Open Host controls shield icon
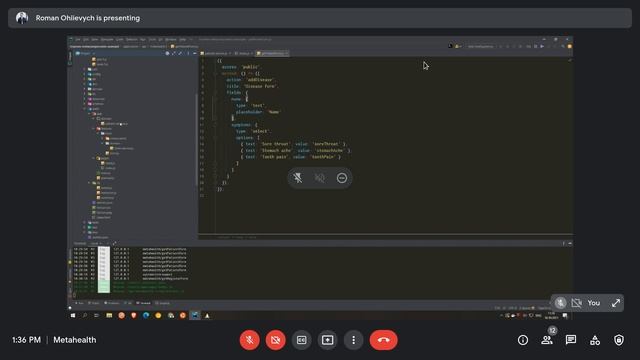 tap(619, 340)
